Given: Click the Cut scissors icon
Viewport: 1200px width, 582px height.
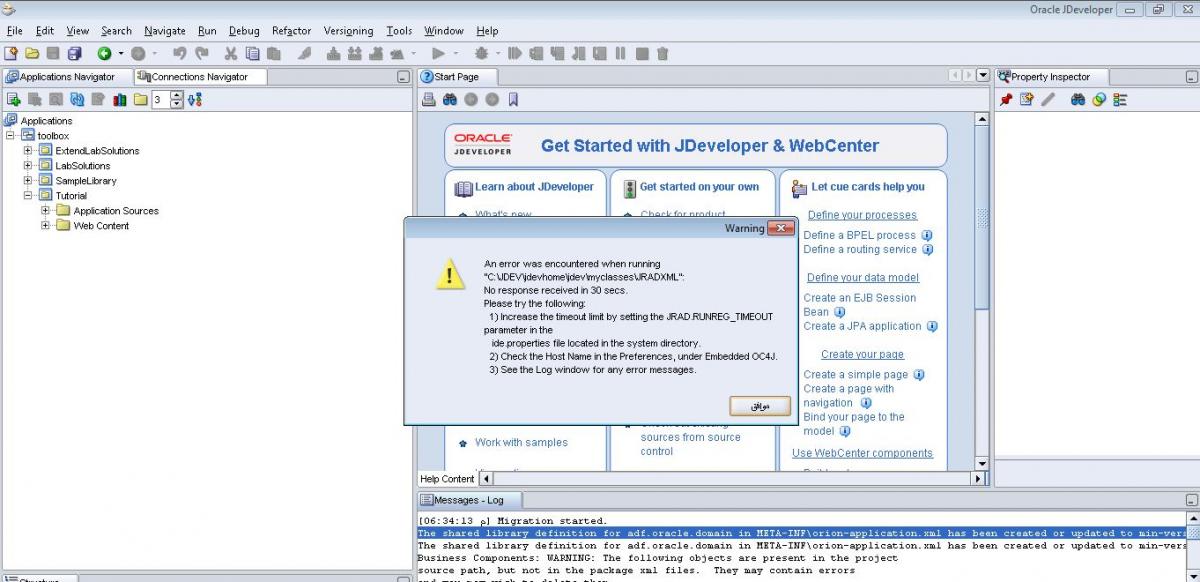Looking at the screenshot, I should pos(231,53).
